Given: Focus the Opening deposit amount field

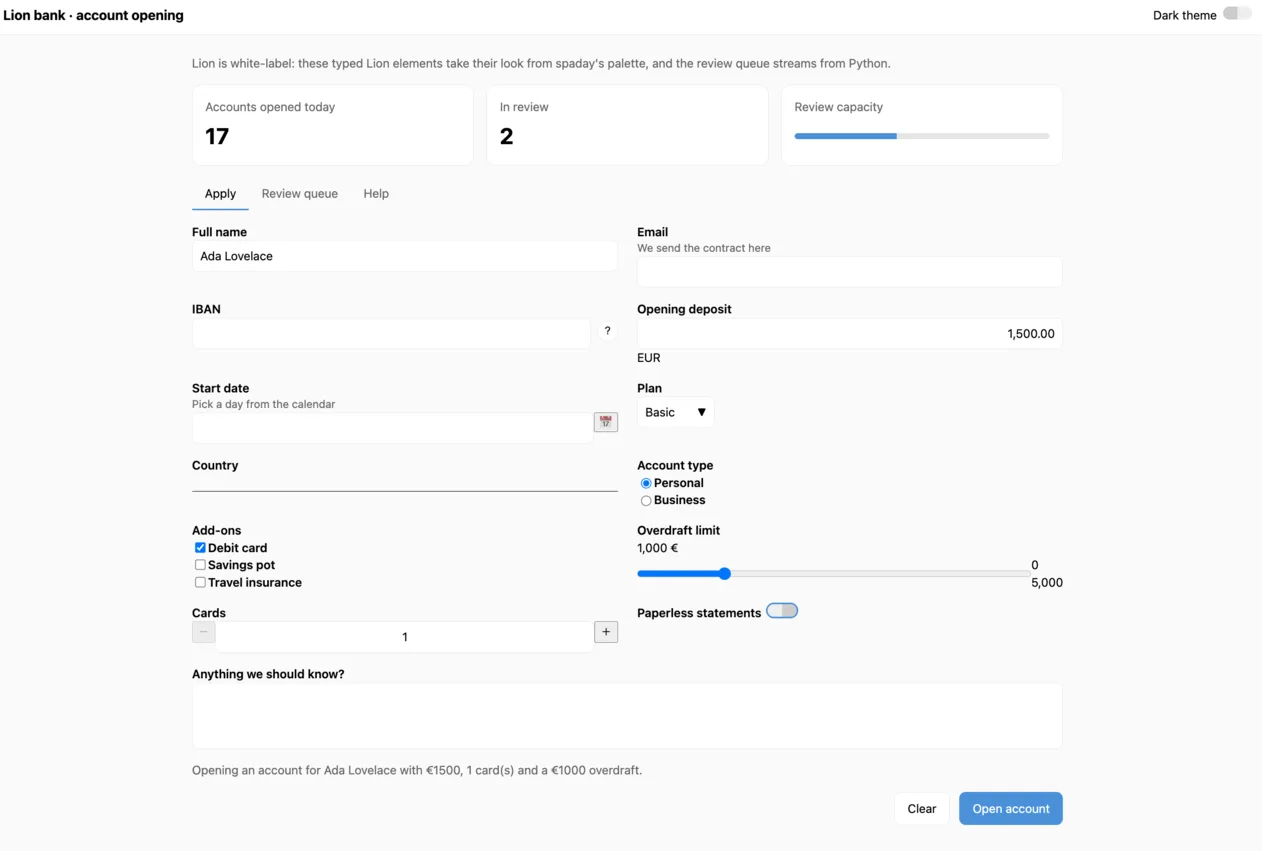Looking at the screenshot, I should 850,334.
